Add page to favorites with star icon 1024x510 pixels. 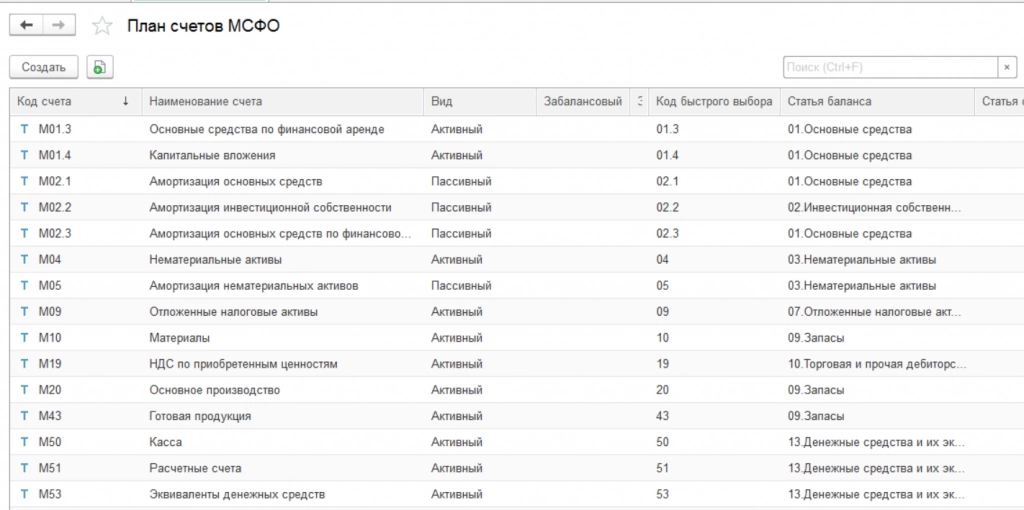tap(100, 27)
